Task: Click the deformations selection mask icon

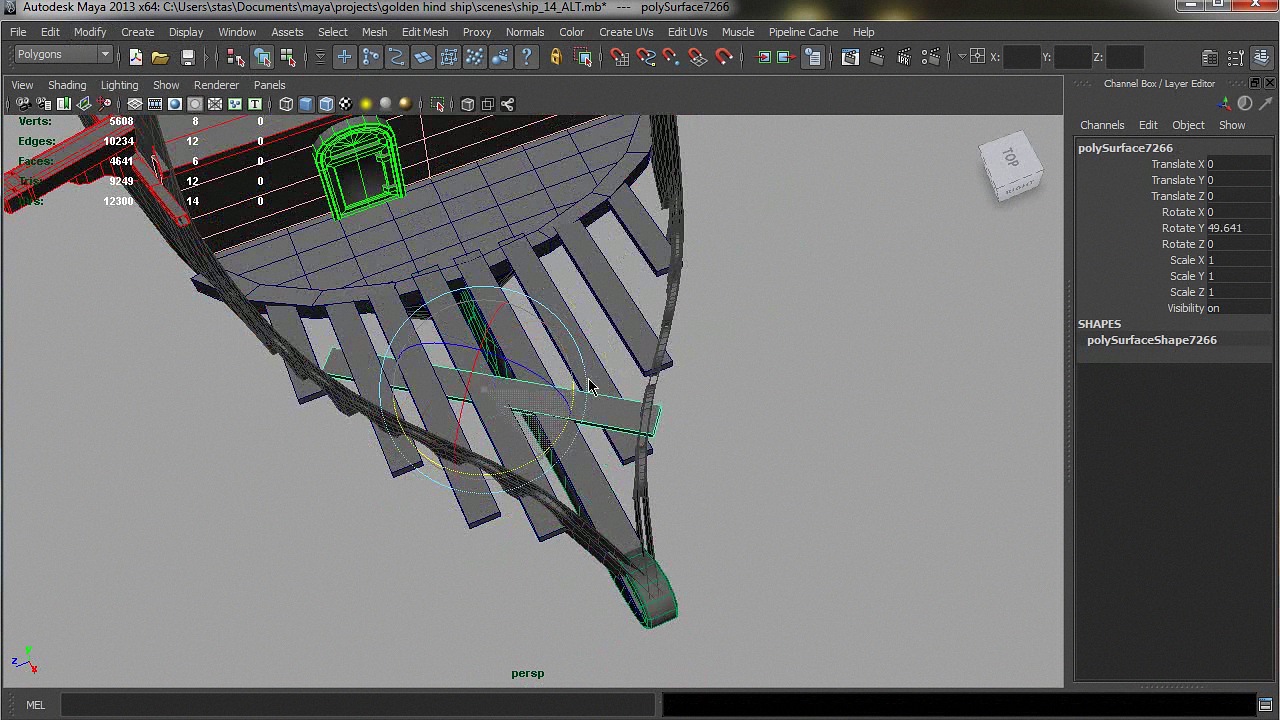Action: tap(448, 57)
